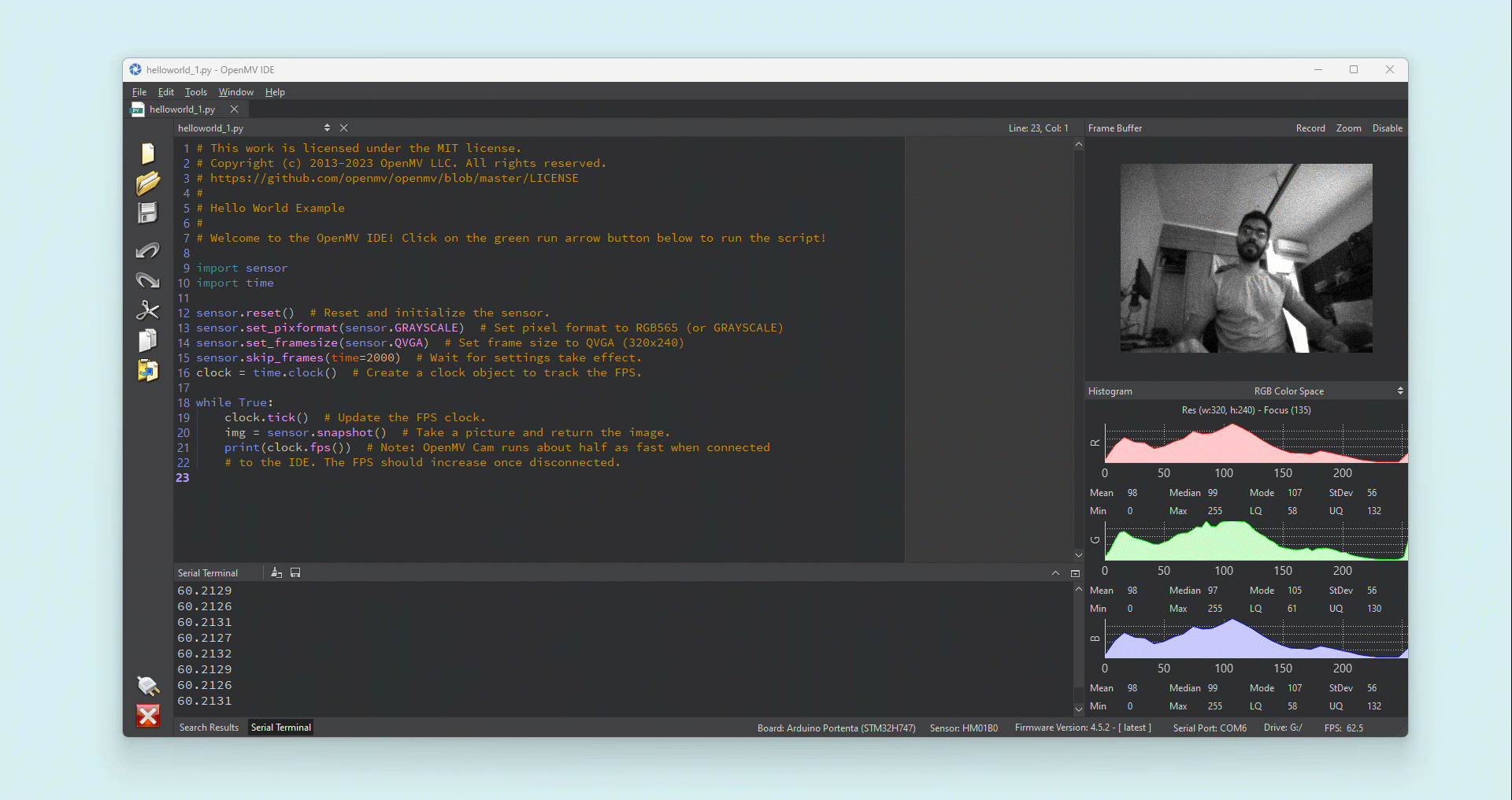Save Serial Terminal output with disk icon
This screenshot has height=800, width=1512.
tap(295, 572)
